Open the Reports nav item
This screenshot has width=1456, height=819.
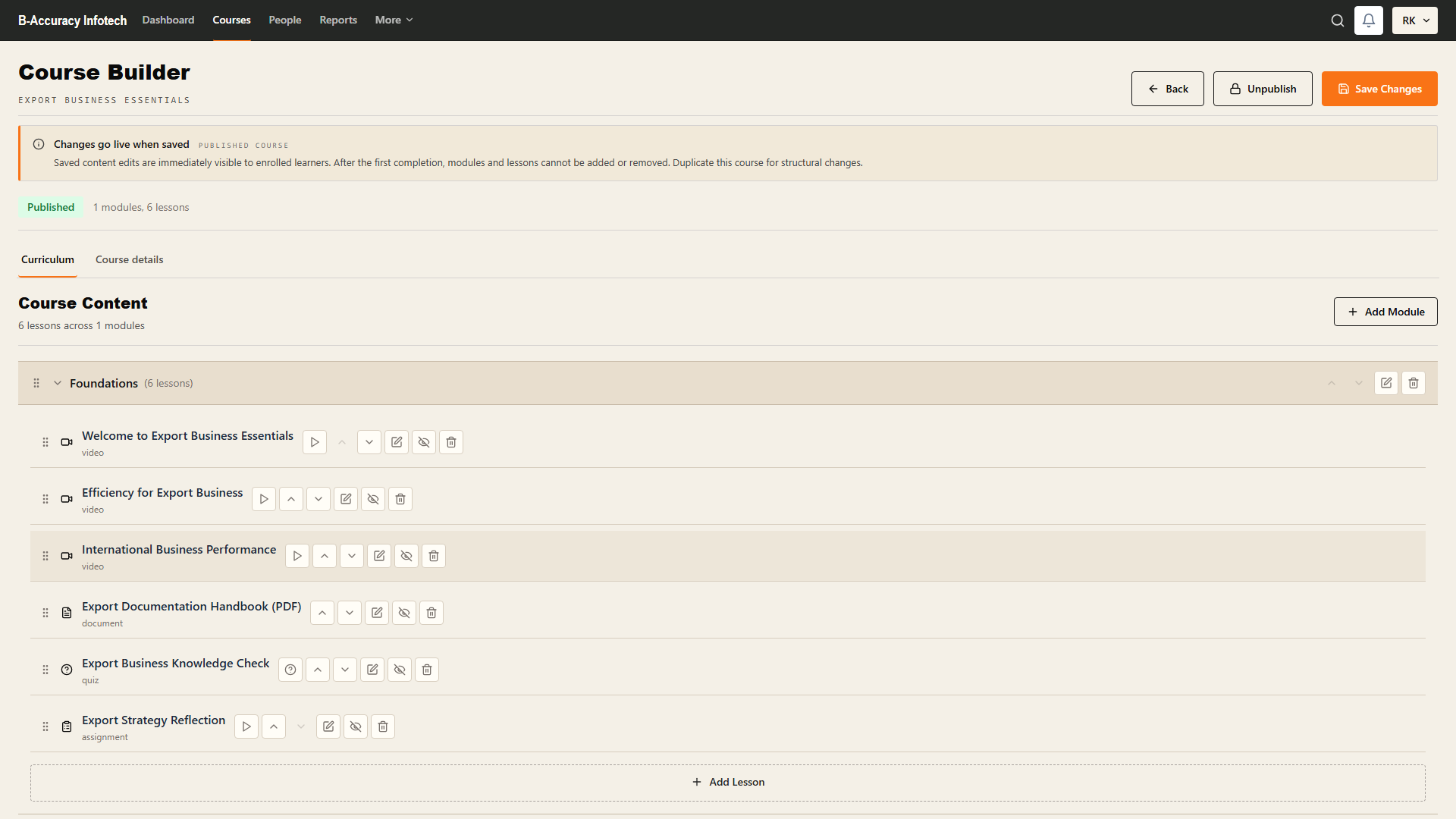tap(338, 20)
